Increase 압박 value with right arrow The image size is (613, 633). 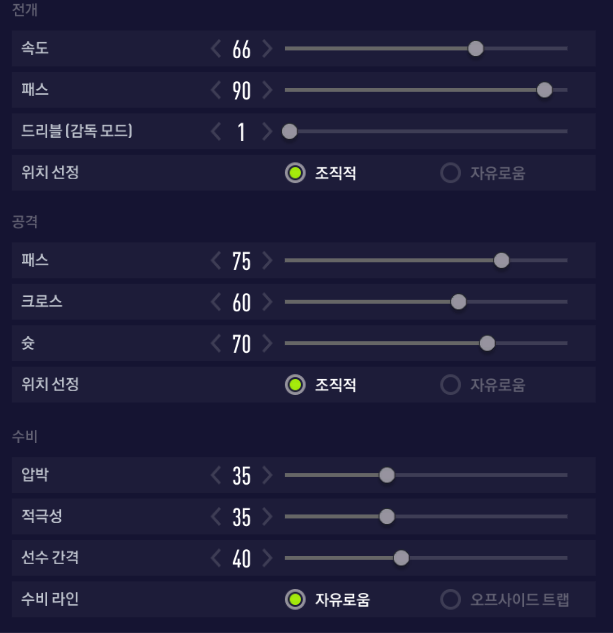(x=267, y=475)
